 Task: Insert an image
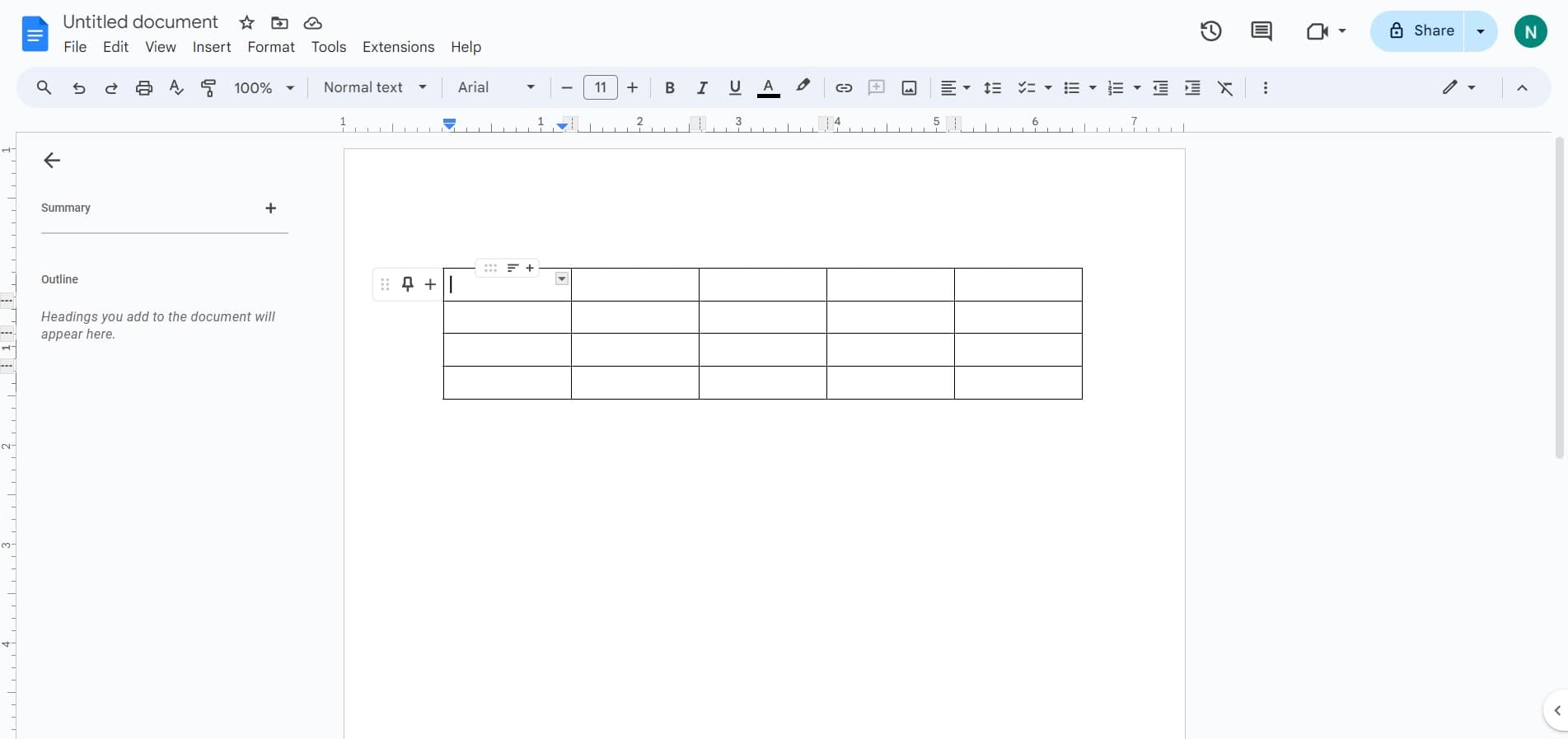pos(909,88)
